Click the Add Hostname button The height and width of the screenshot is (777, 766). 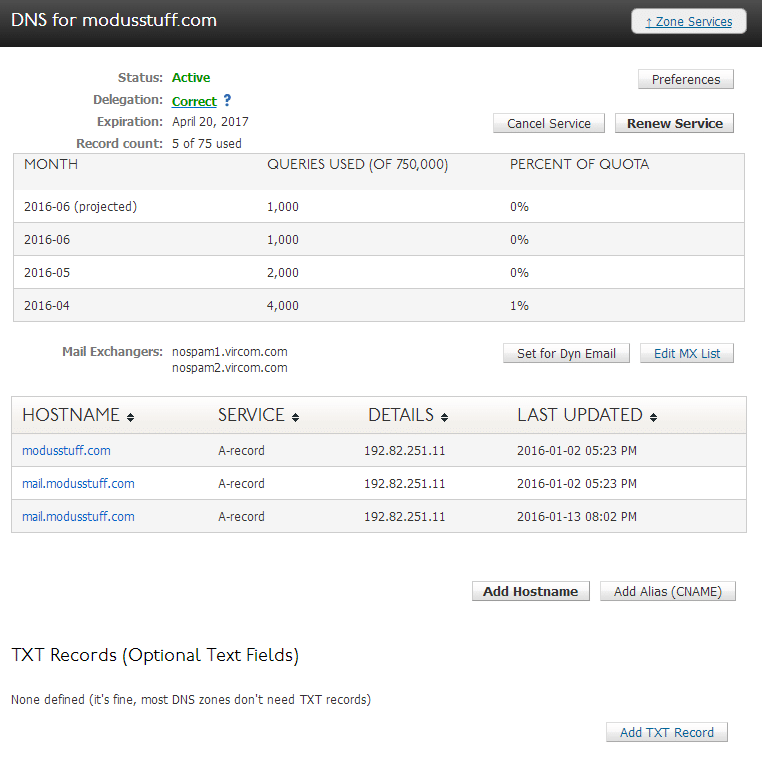click(x=530, y=591)
